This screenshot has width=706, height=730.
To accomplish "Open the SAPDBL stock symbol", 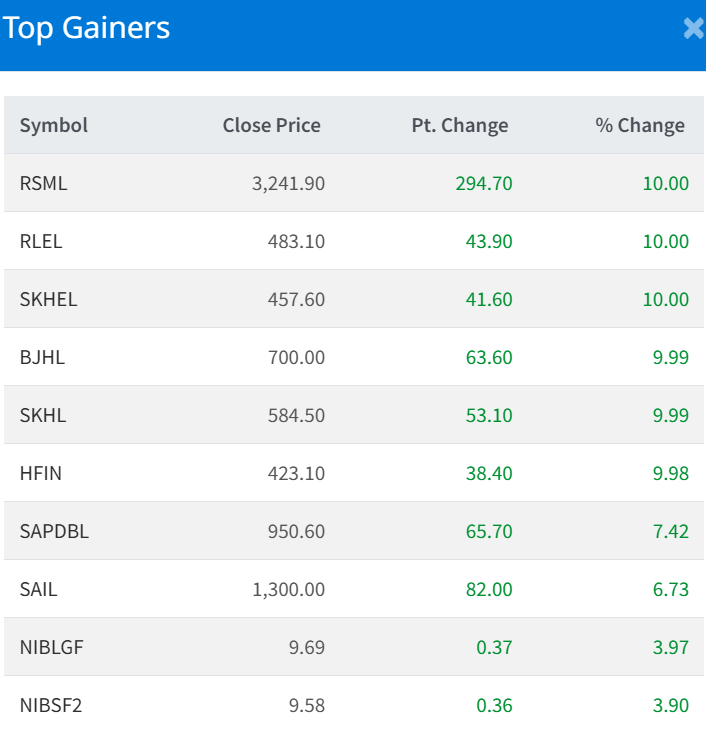I will (54, 531).
